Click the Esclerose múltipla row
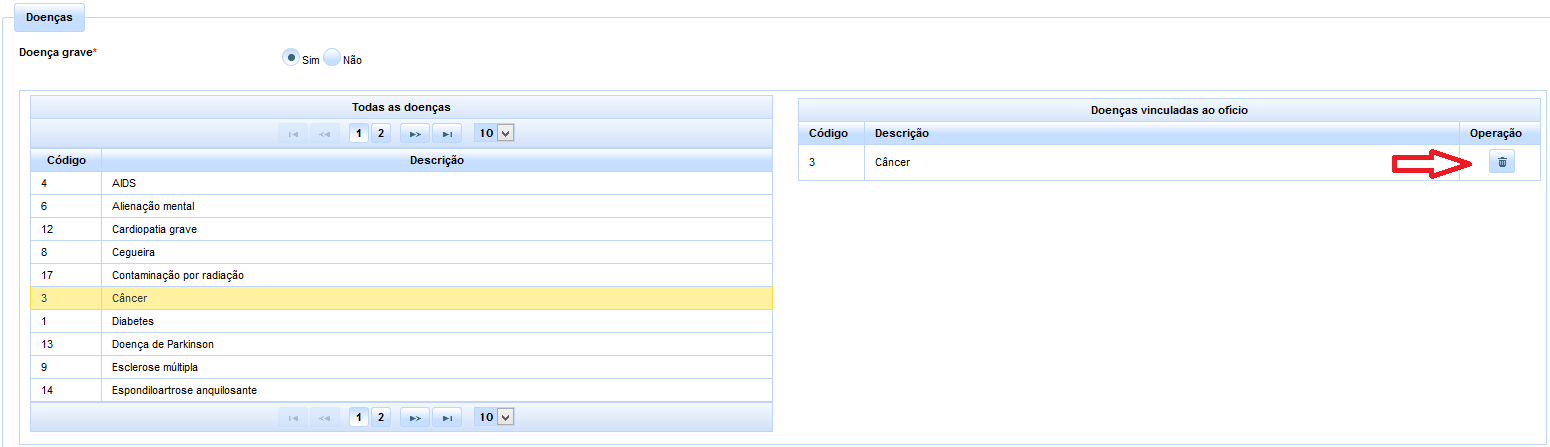 [x=400, y=367]
